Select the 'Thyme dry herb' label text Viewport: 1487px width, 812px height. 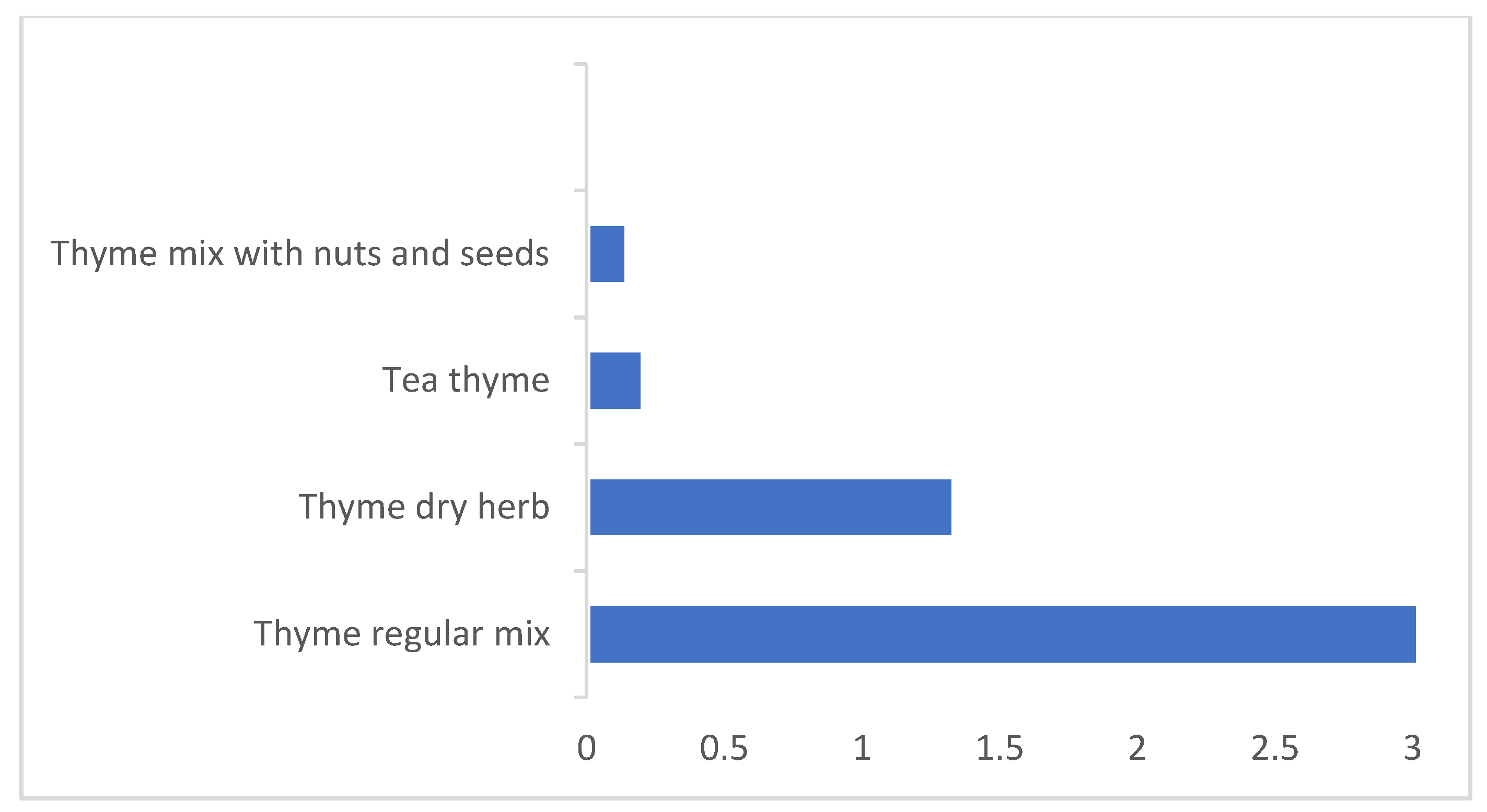(x=424, y=507)
